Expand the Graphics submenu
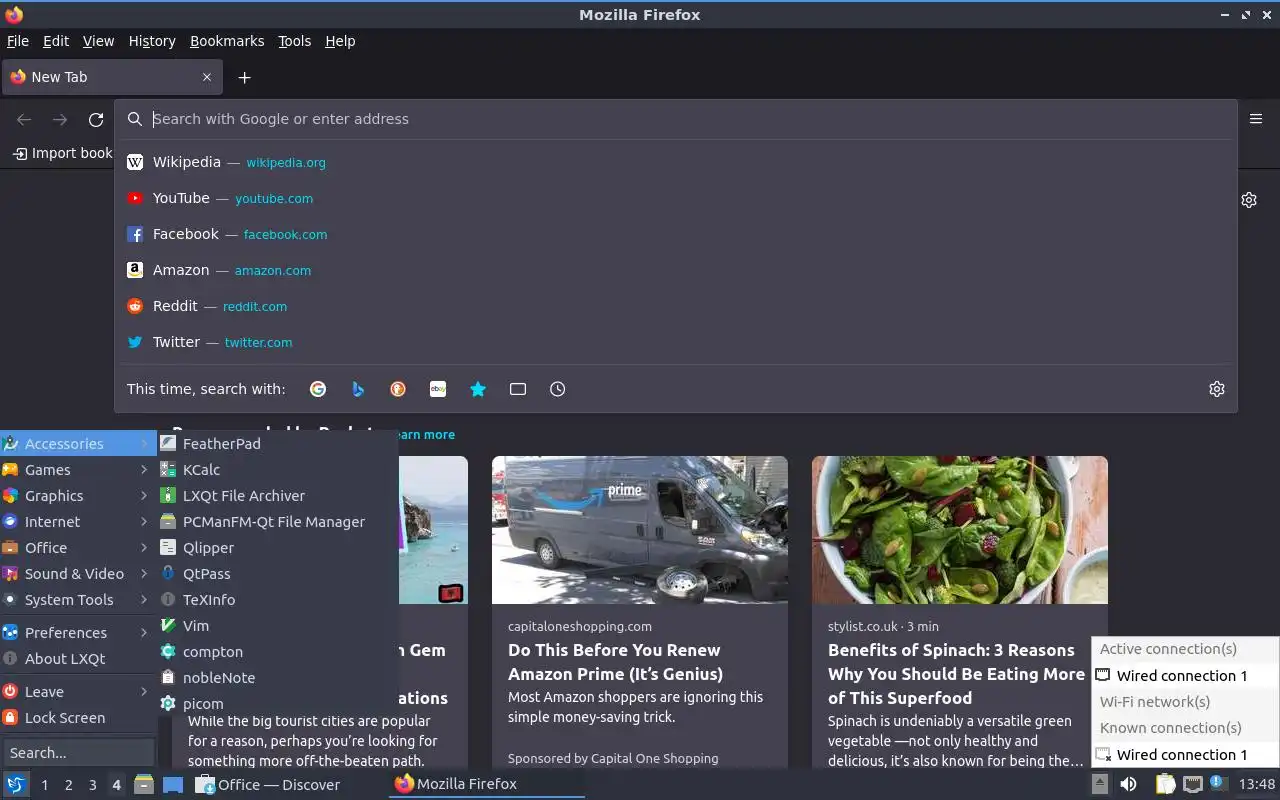This screenshot has width=1280, height=800. [x=78, y=495]
